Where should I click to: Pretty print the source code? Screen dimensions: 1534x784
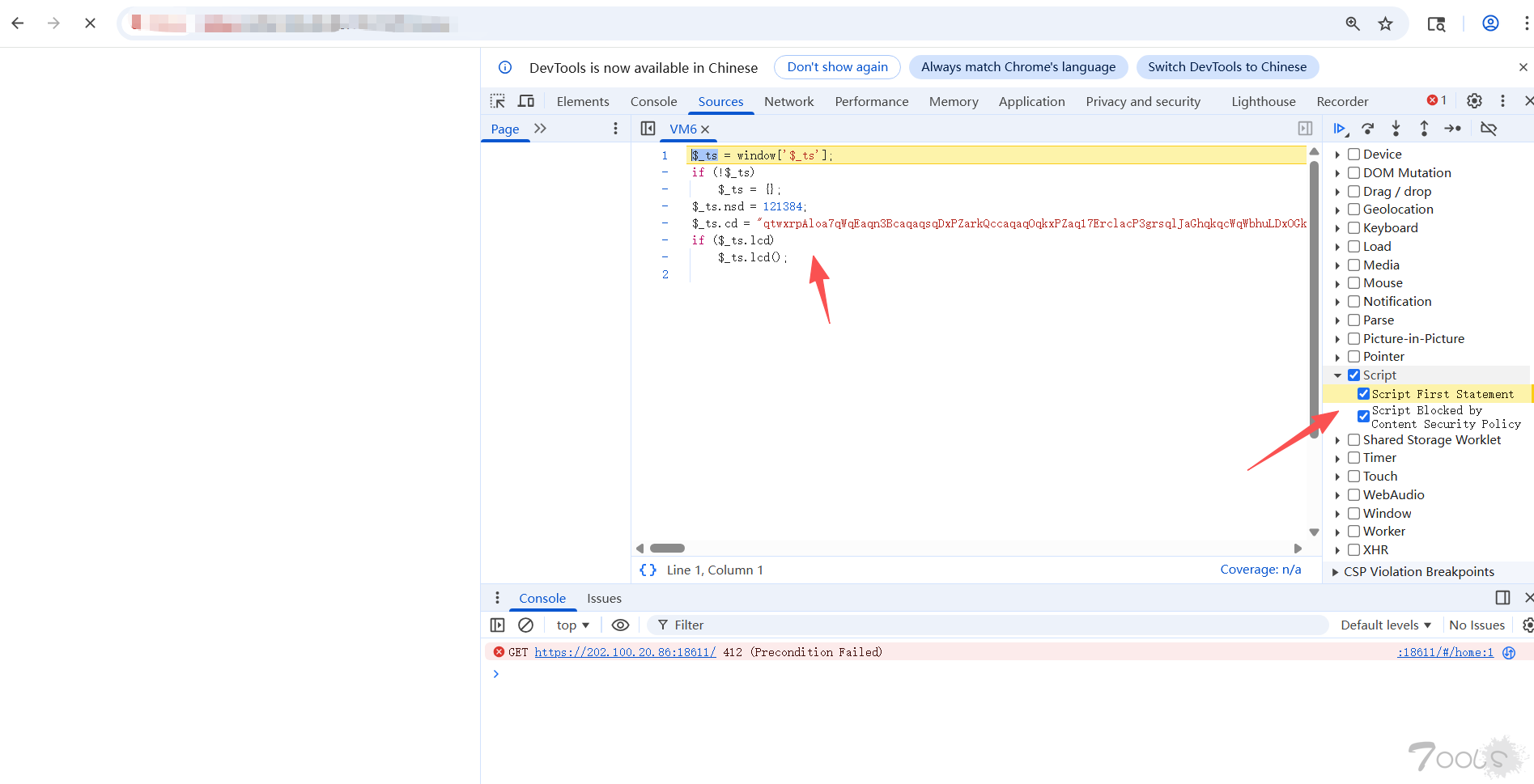[648, 570]
